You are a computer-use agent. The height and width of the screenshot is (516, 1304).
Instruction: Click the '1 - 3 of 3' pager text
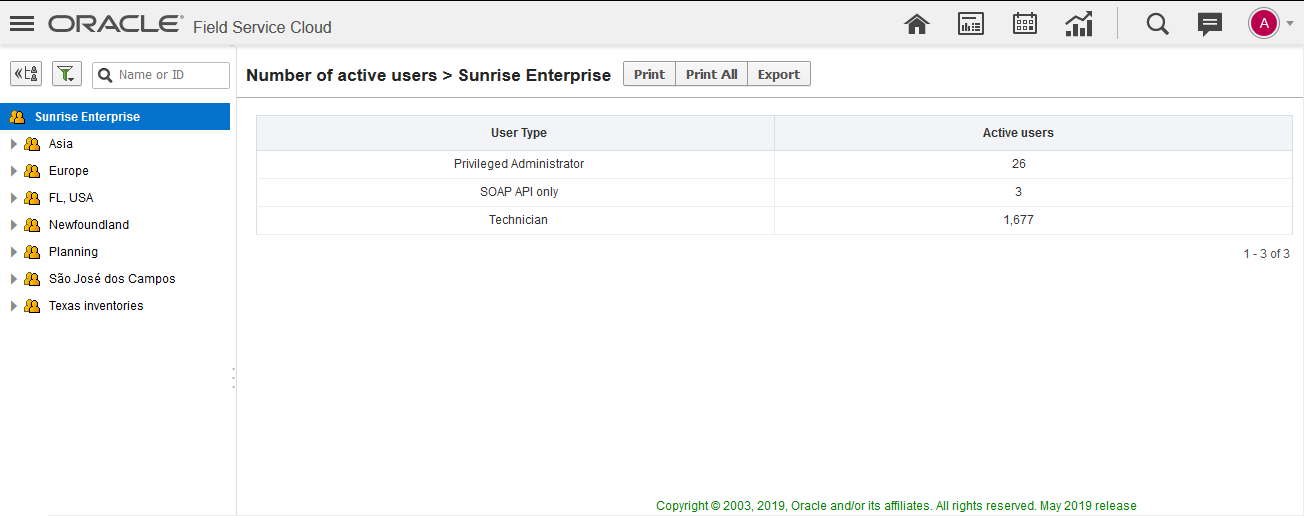coord(1266,254)
